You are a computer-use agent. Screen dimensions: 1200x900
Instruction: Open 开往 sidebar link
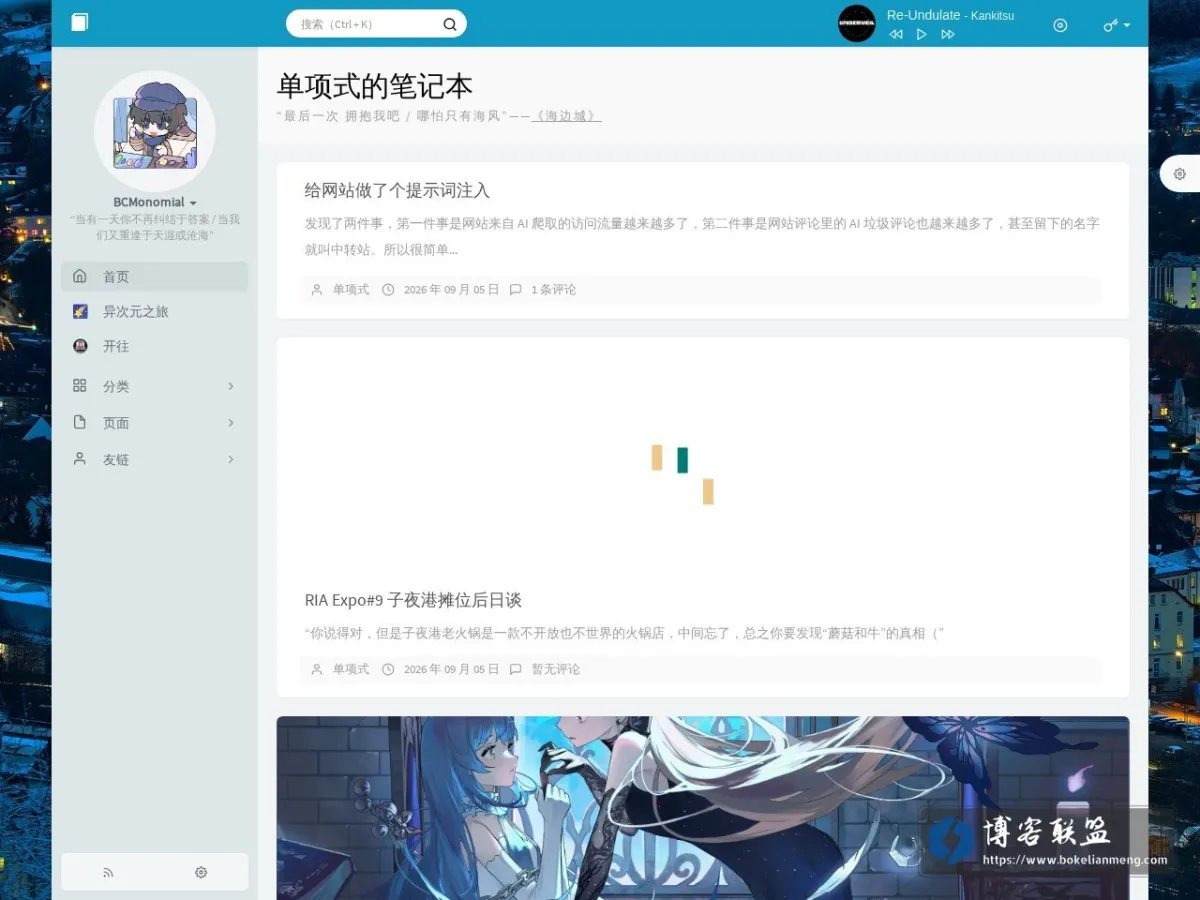click(x=155, y=346)
